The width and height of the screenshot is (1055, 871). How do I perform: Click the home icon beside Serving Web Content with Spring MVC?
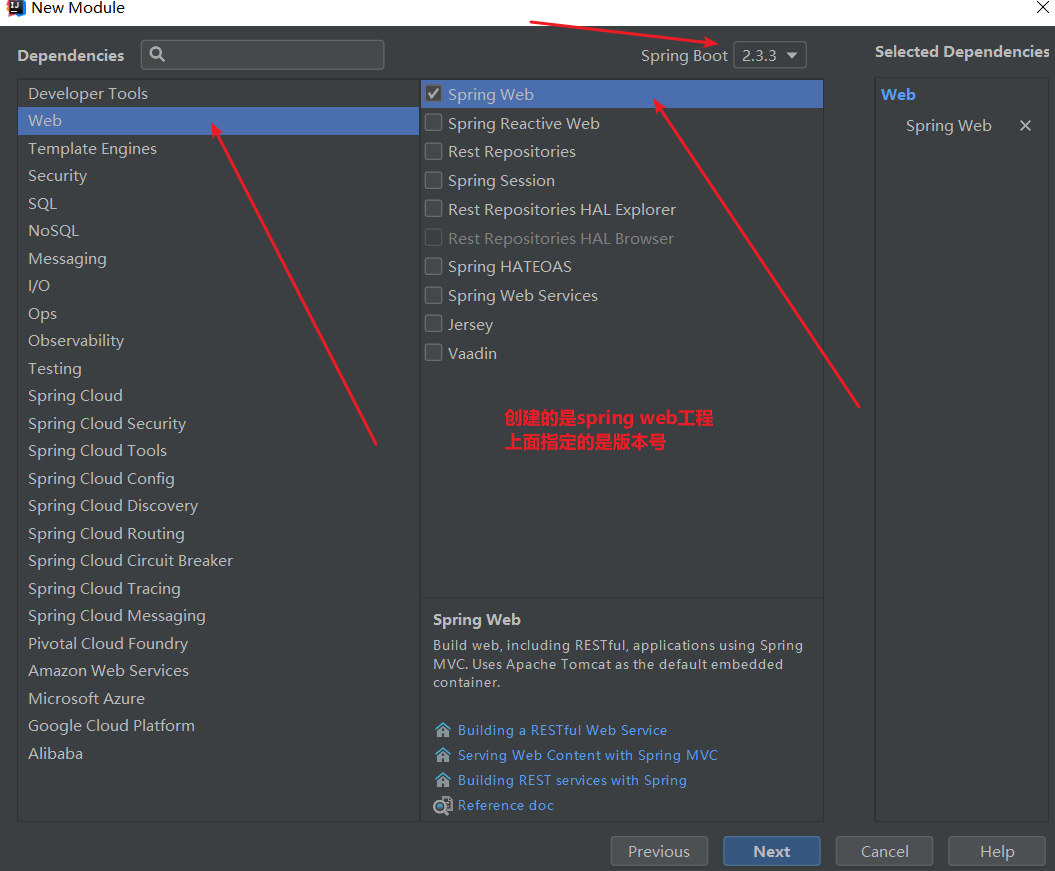coord(443,755)
